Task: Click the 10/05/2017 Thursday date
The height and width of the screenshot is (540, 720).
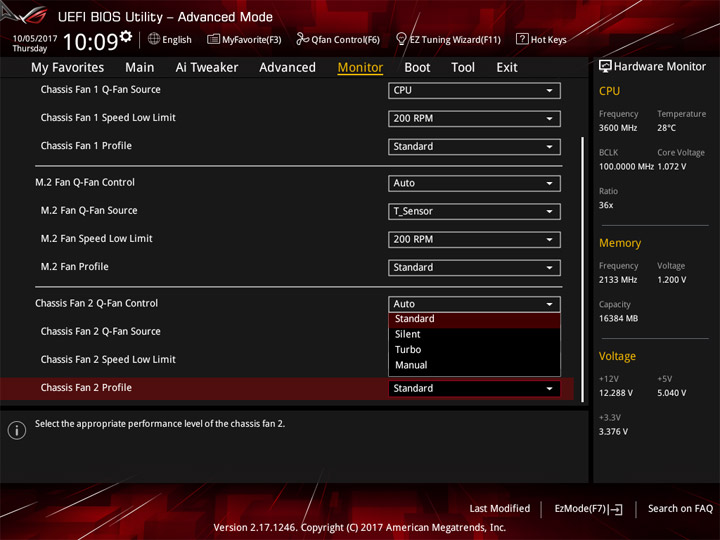Action: [35, 44]
